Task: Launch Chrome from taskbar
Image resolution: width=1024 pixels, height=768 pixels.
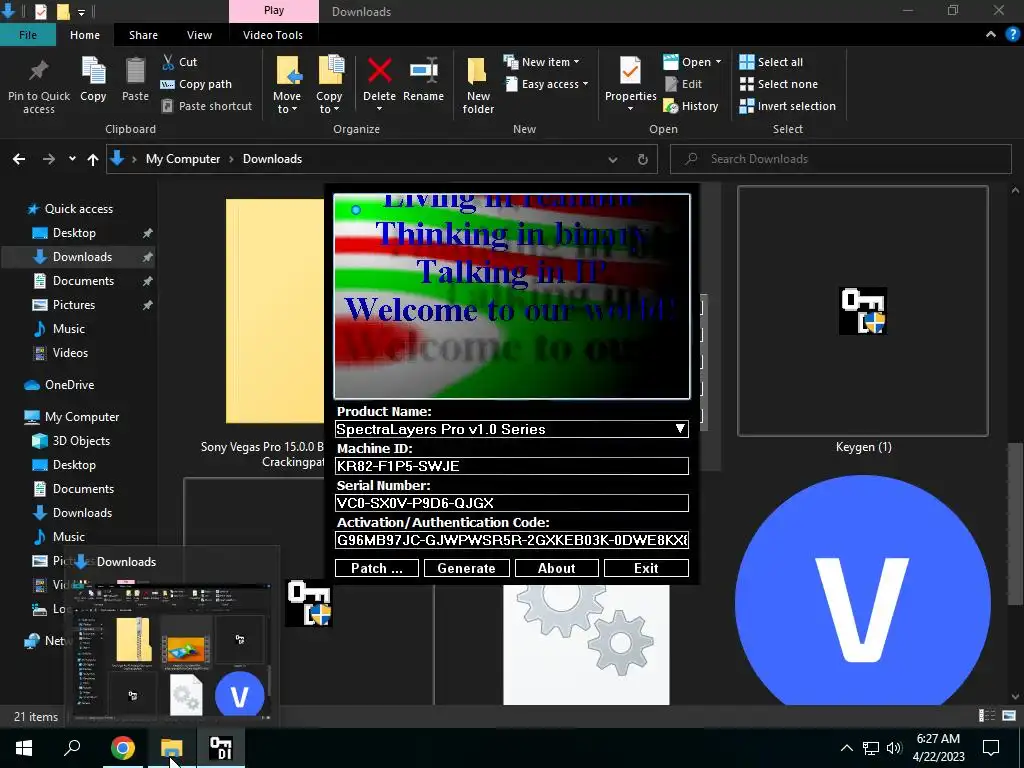Action: (x=122, y=748)
